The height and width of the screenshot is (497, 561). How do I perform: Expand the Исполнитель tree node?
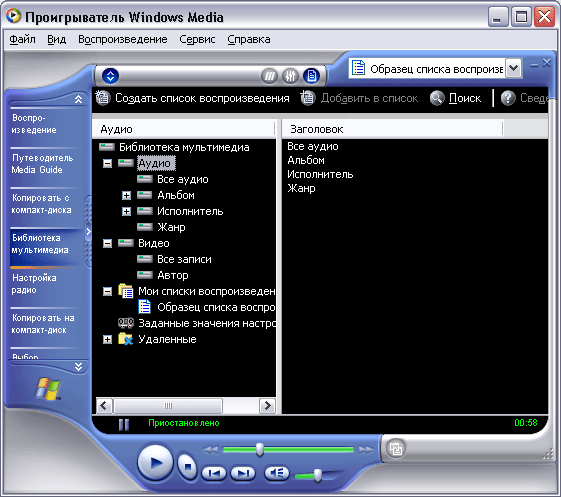[x=126, y=211]
